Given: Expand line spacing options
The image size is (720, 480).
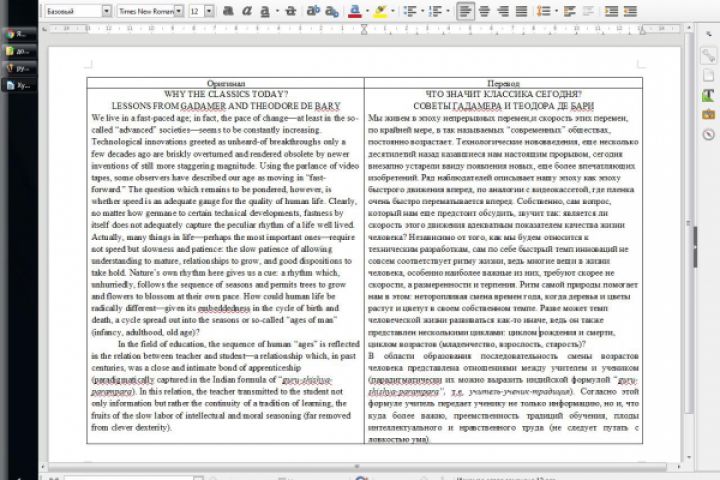Looking at the screenshot, I should tap(556, 11).
